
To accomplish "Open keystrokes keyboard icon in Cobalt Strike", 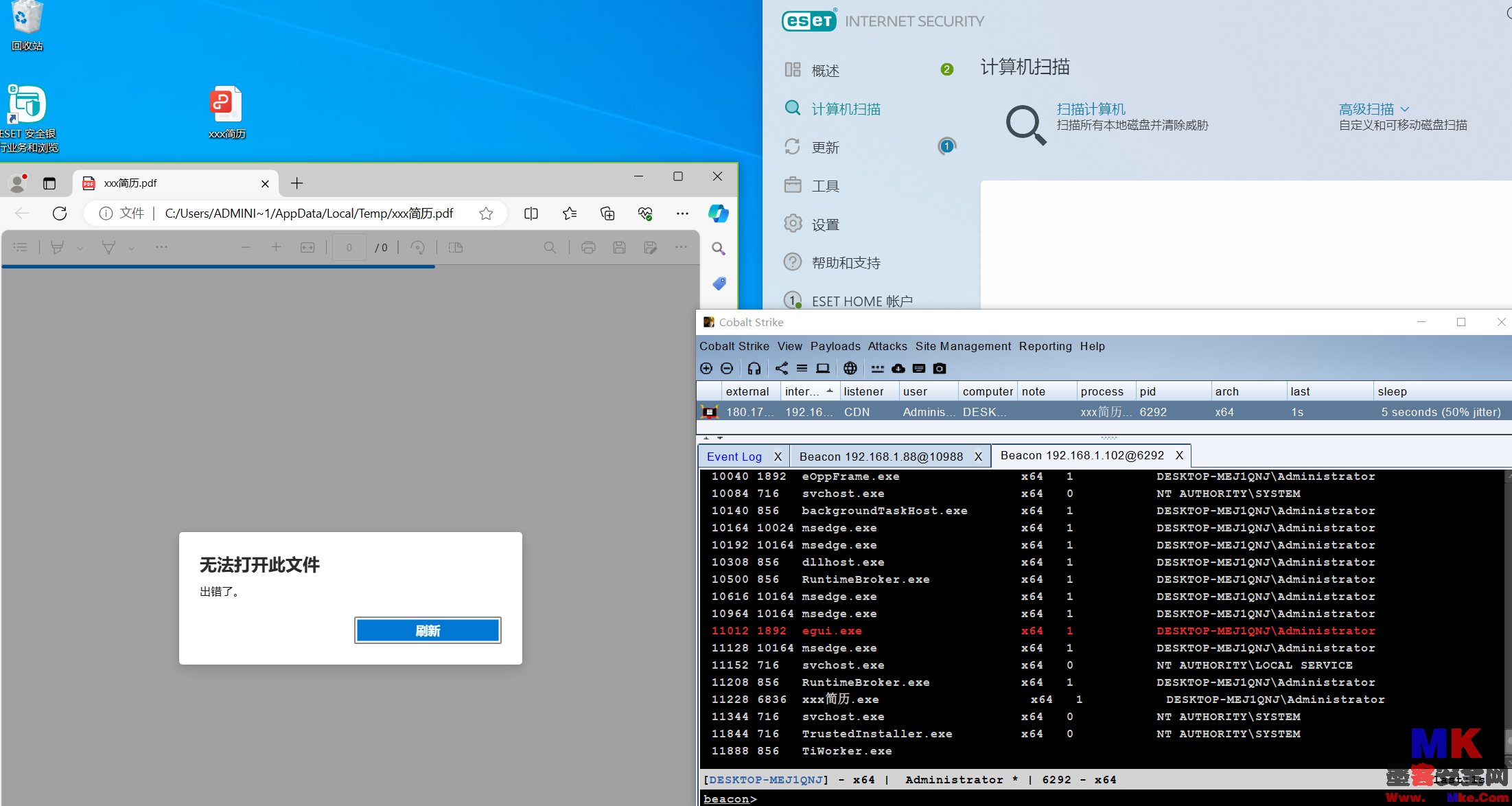I will coord(919,369).
